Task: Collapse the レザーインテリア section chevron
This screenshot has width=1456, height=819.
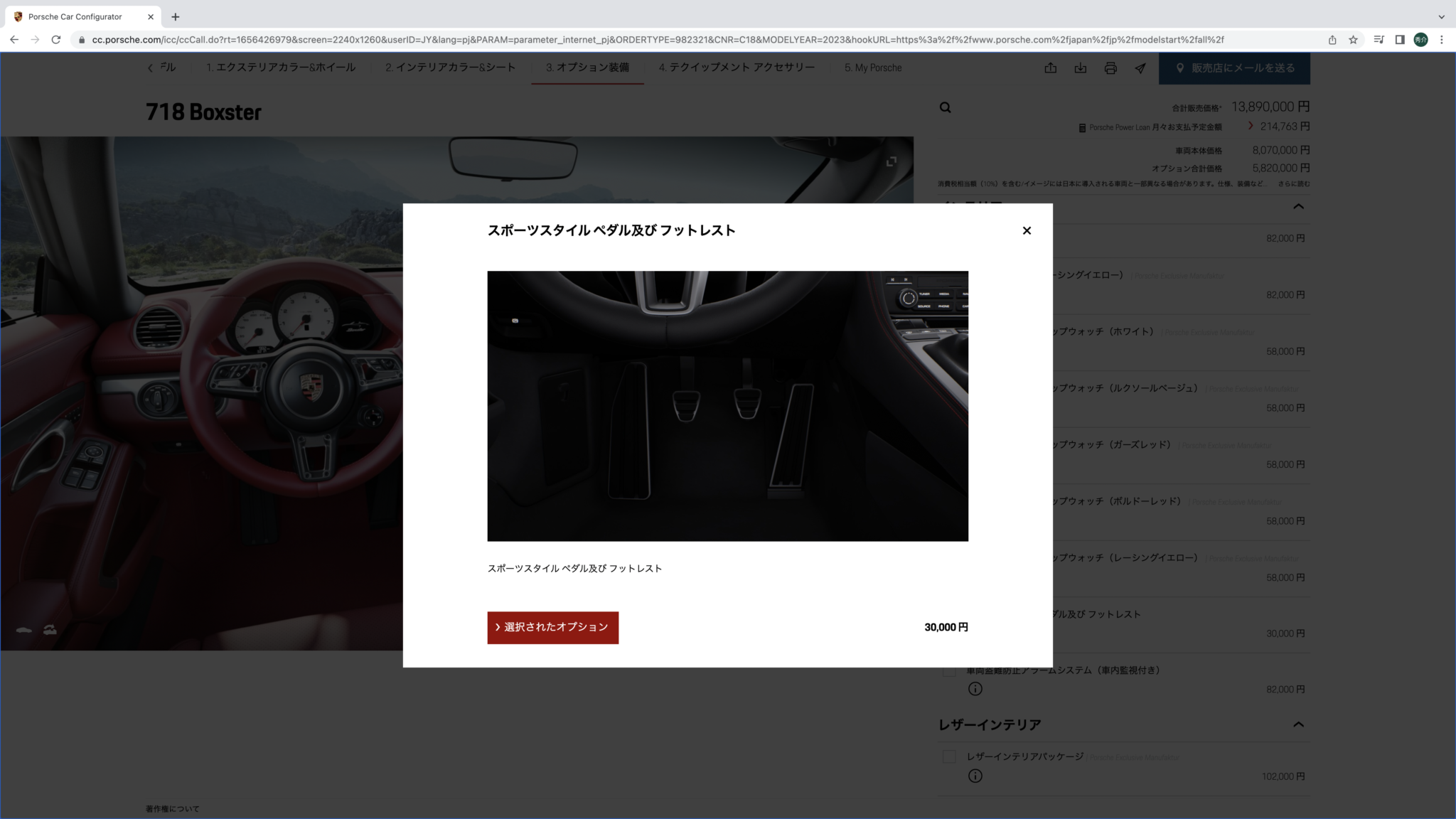Action: tap(1298, 724)
